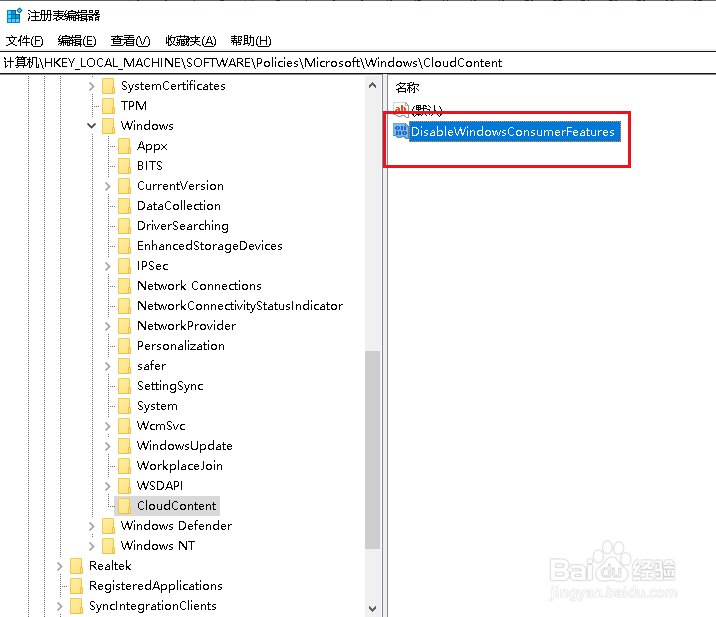Click the WcmSvc folder icon
716x617 pixels.
tap(124, 426)
